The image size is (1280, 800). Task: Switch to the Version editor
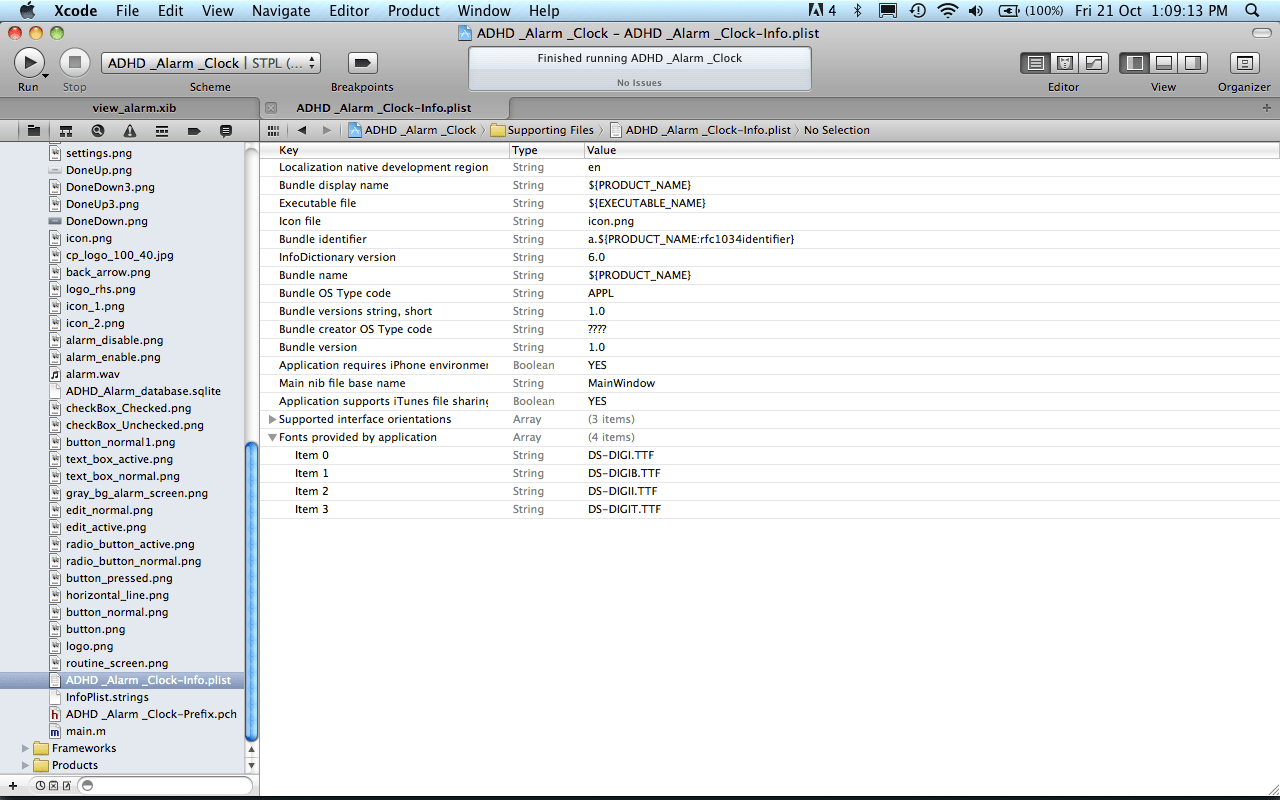pos(1094,63)
